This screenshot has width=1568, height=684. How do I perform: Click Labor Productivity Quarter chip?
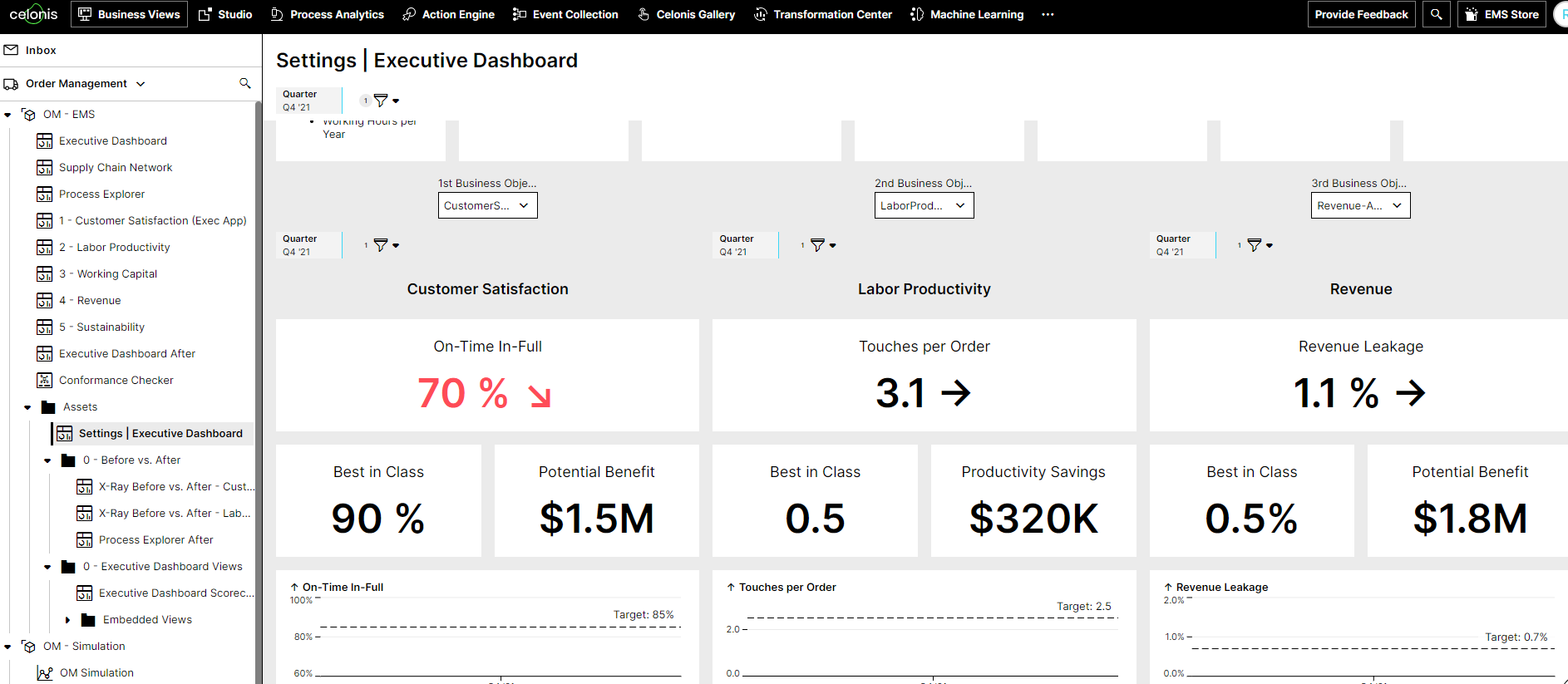tap(746, 245)
